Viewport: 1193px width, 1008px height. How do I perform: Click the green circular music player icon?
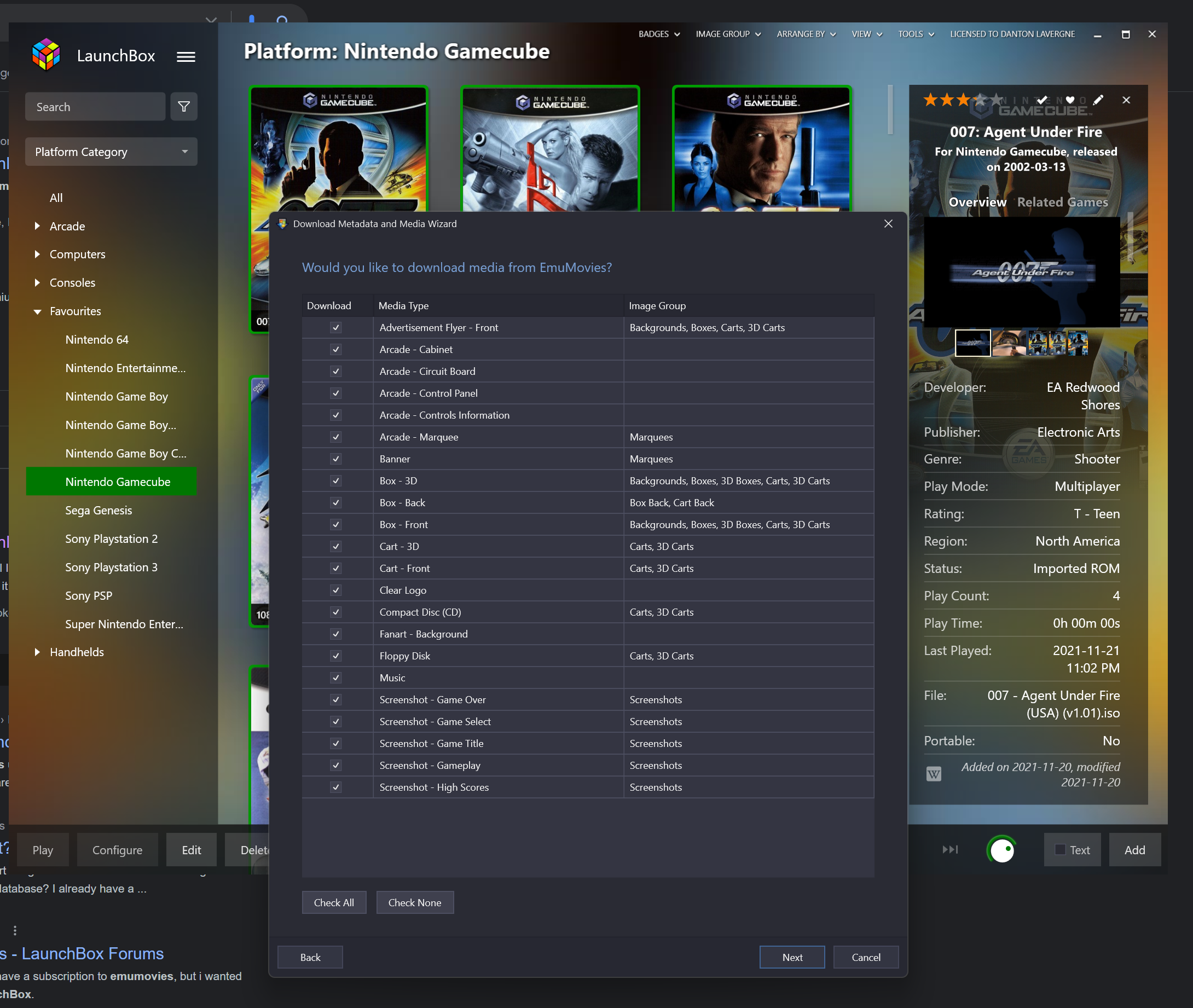click(1001, 850)
